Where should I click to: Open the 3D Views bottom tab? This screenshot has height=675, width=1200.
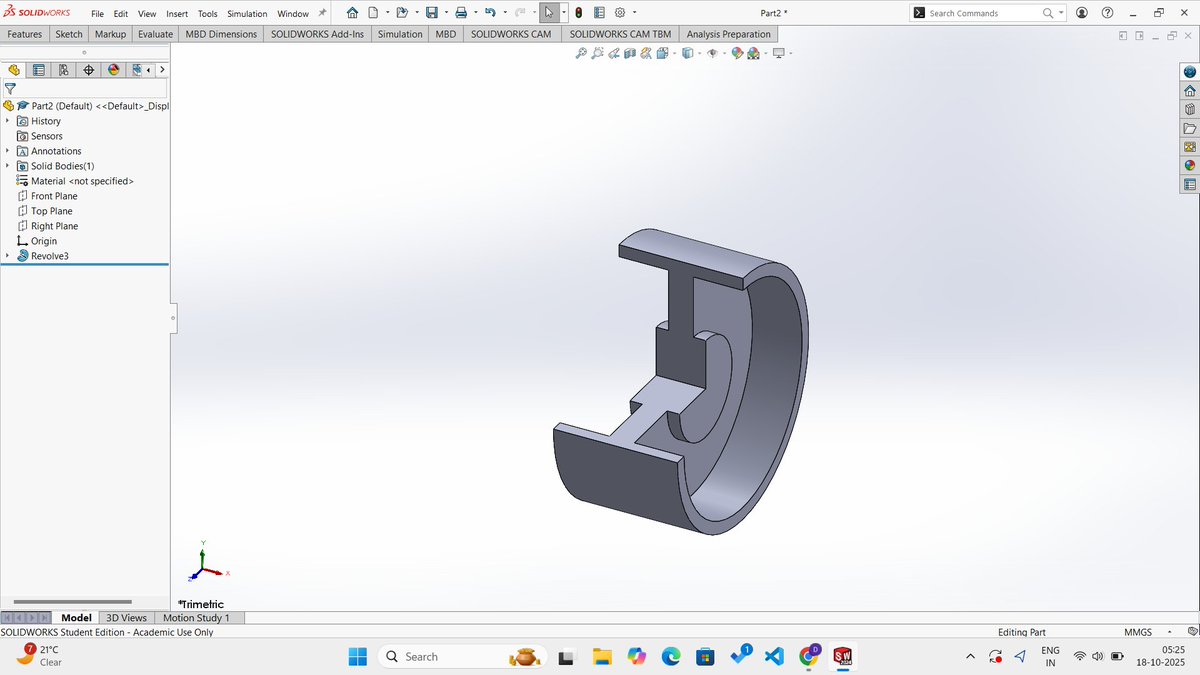click(x=127, y=618)
